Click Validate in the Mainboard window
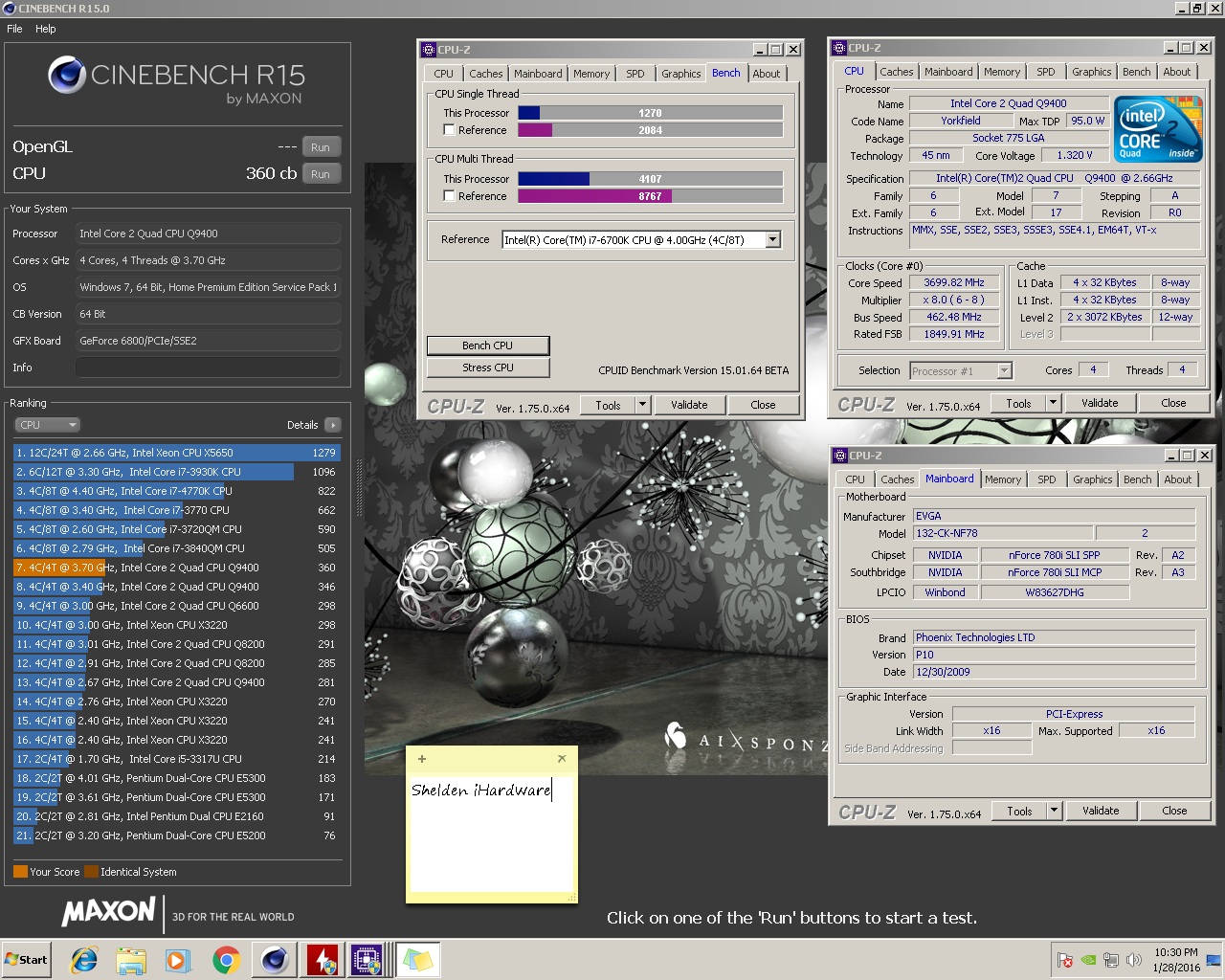The width and height of the screenshot is (1225, 980). pyautogui.click(x=1101, y=811)
